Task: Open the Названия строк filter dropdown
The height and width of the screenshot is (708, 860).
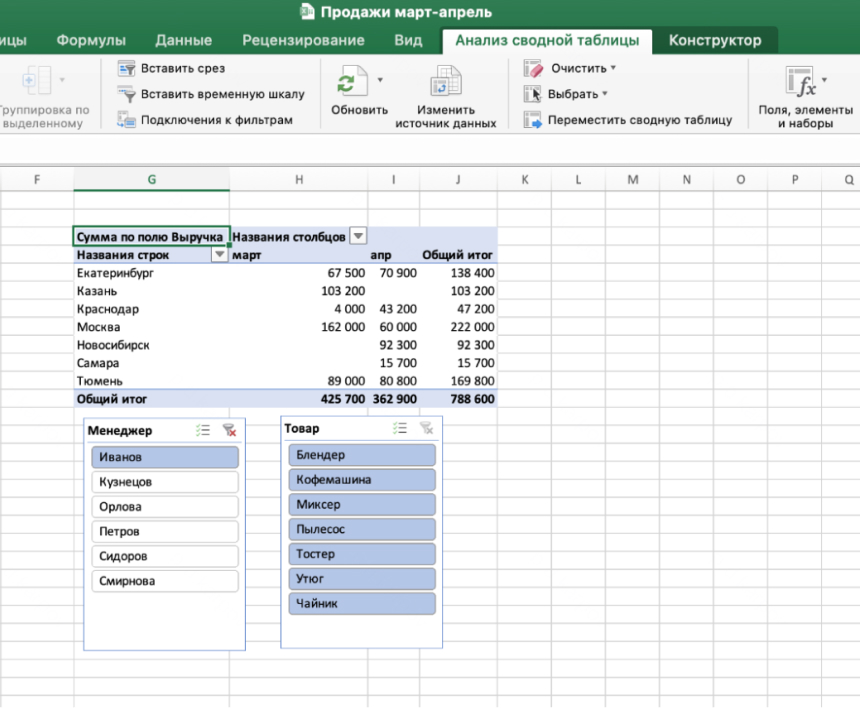Action: (219, 254)
